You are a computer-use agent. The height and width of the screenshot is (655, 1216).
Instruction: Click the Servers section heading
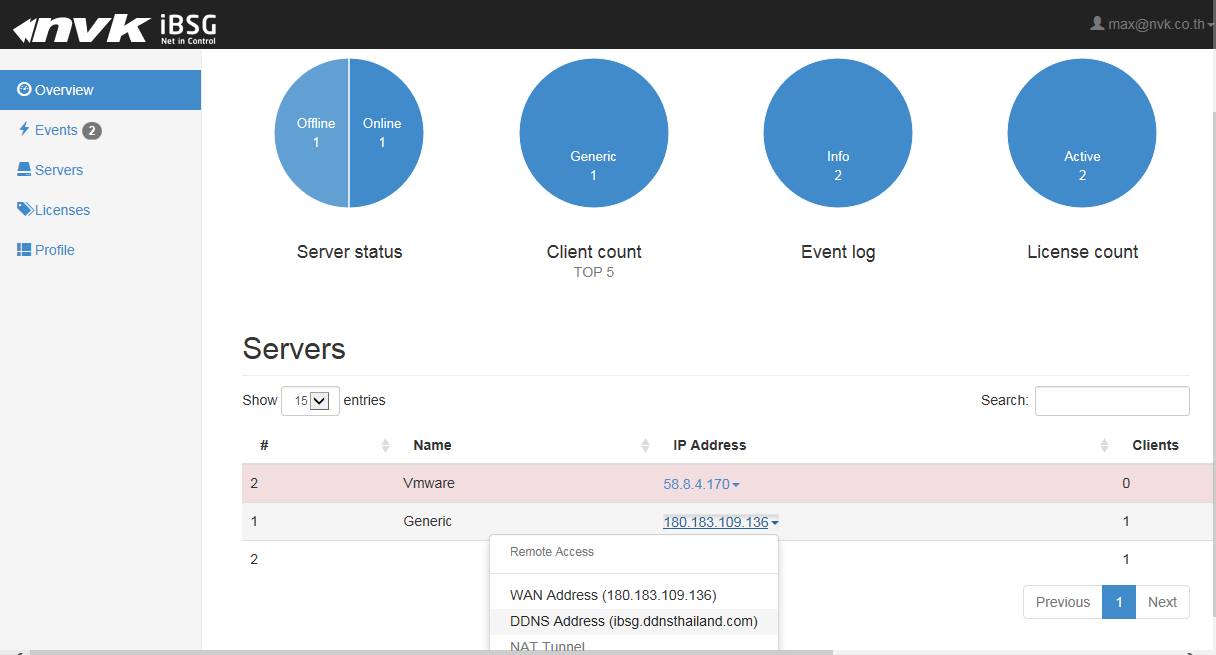click(294, 349)
